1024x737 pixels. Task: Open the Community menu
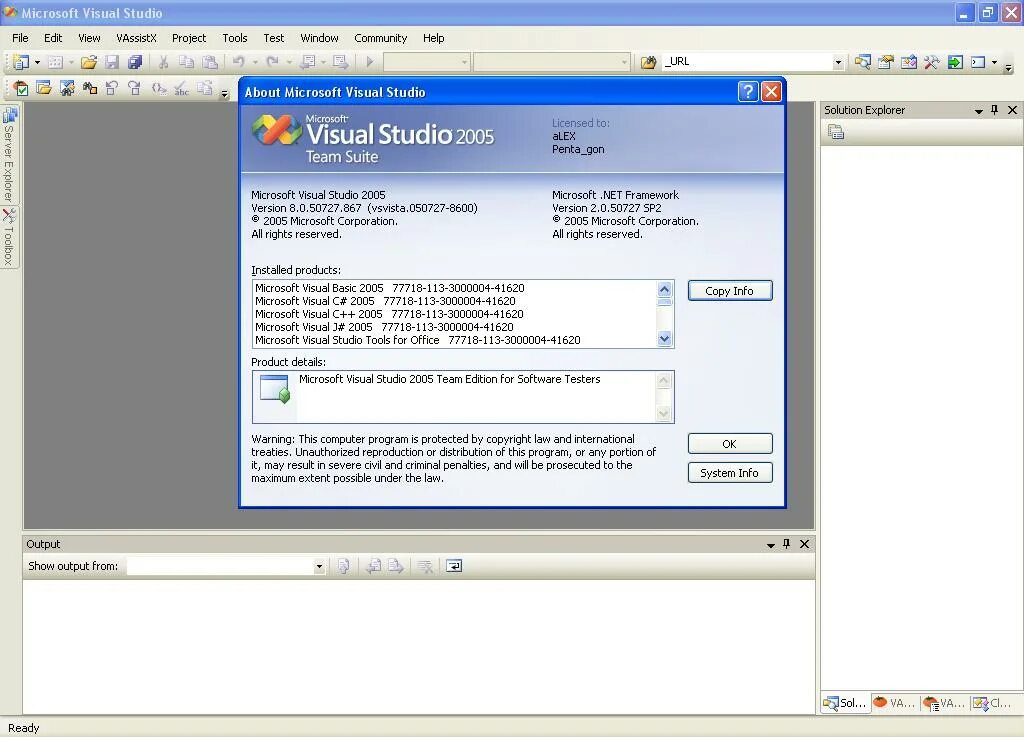[380, 38]
